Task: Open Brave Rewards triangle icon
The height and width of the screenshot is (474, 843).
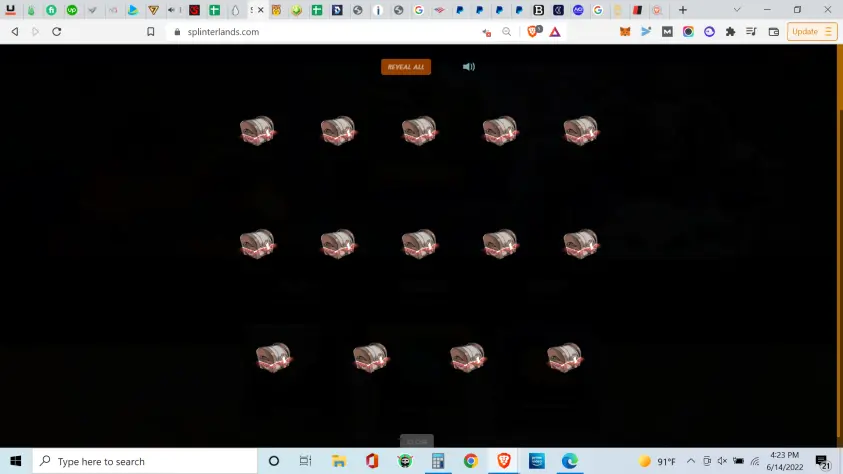Action: click(555, 32)
